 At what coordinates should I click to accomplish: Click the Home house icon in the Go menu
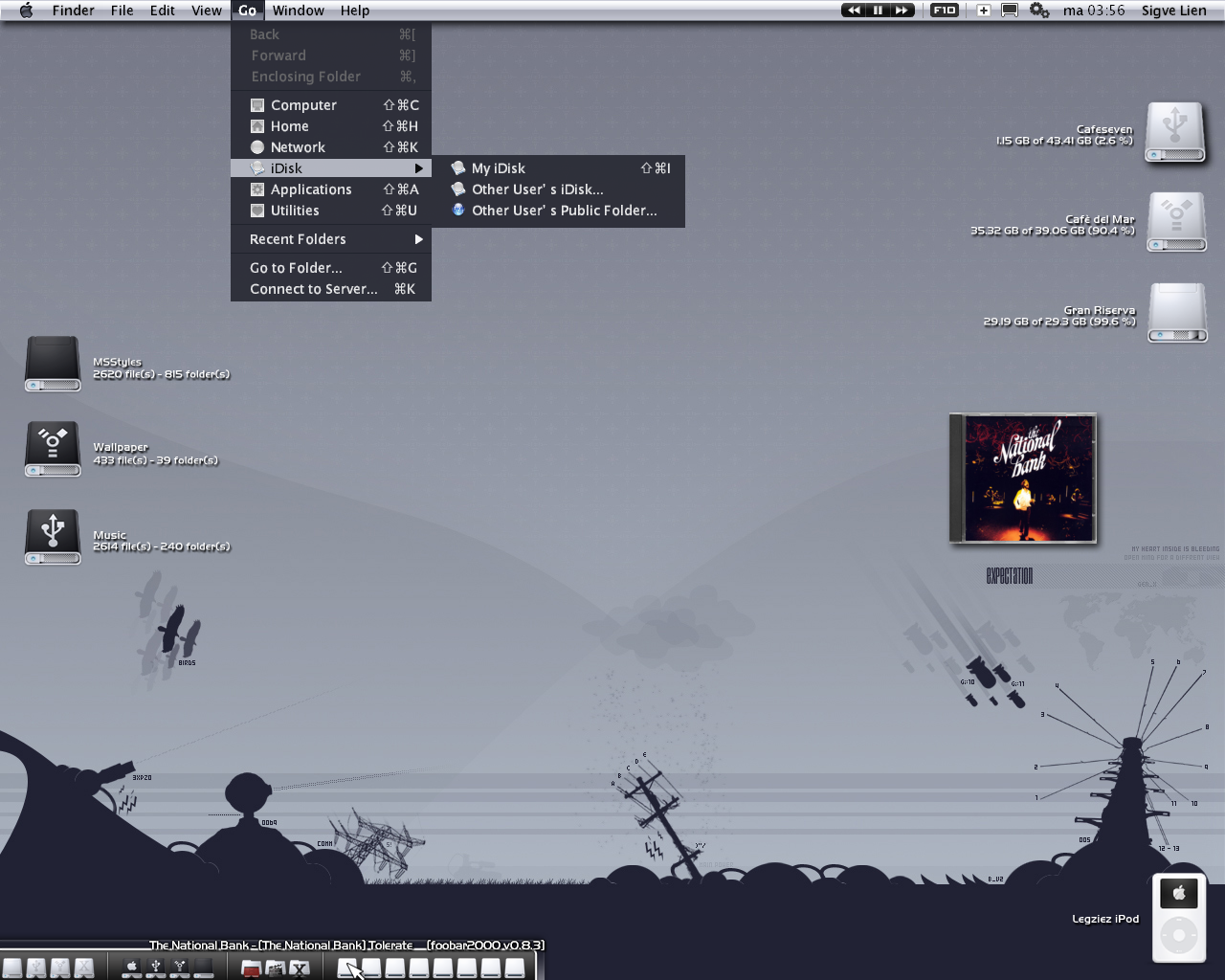click(257, 126)
